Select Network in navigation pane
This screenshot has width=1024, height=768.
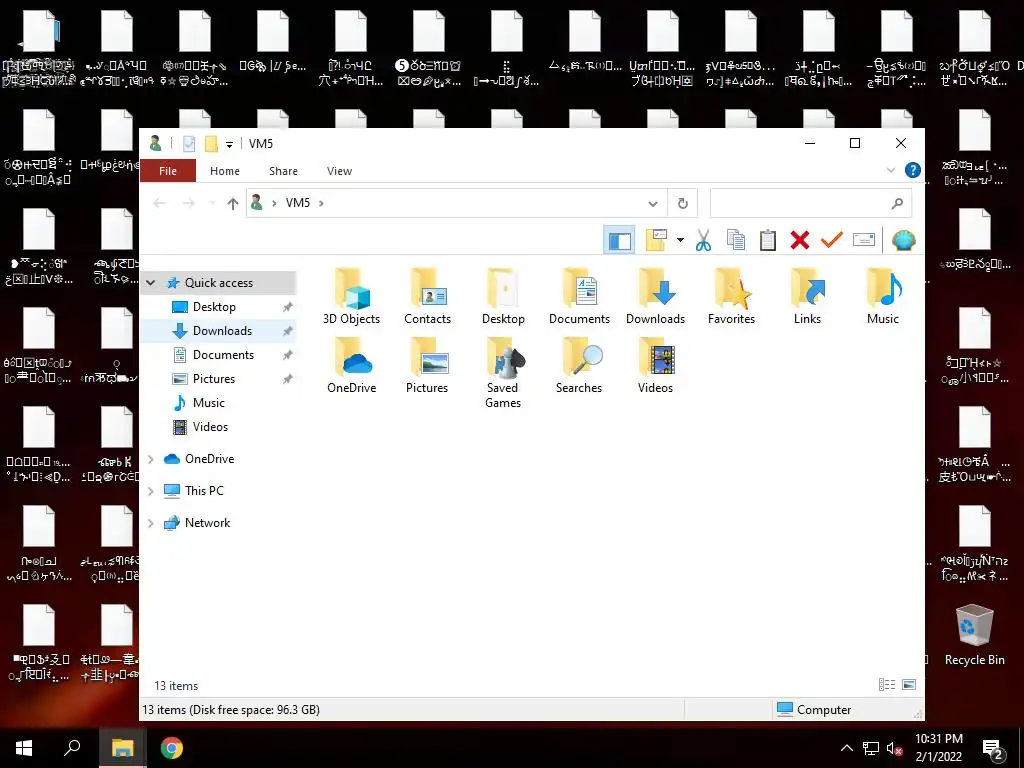pos(207,523)
